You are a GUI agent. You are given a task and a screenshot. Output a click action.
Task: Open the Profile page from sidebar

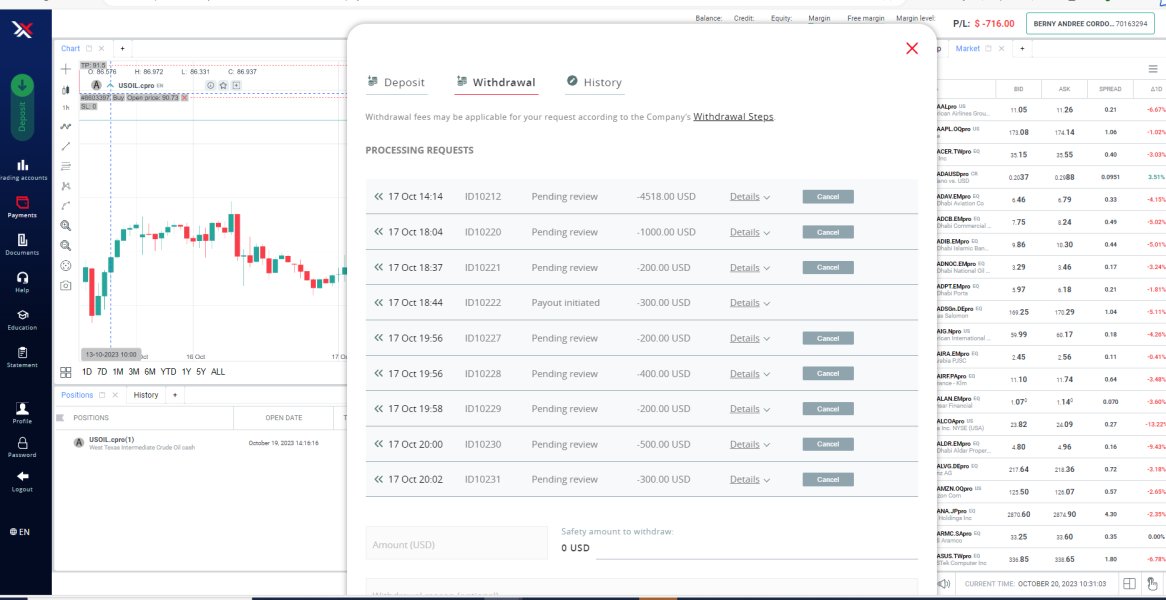point(22,413)
